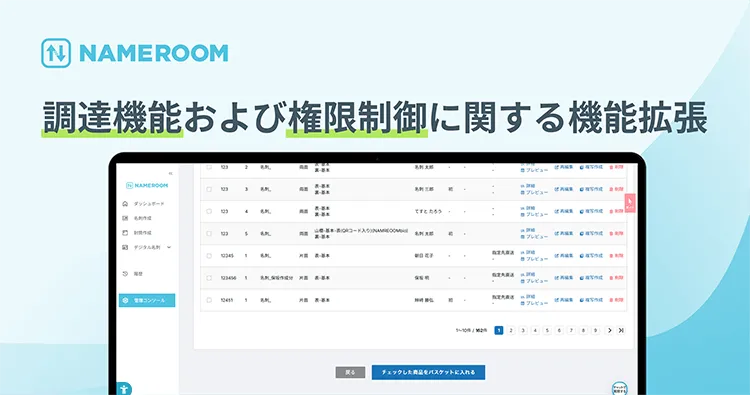This screenshot has height=395, width=750.
Task: Go to page 7 of results
Action: click(571, 330)
